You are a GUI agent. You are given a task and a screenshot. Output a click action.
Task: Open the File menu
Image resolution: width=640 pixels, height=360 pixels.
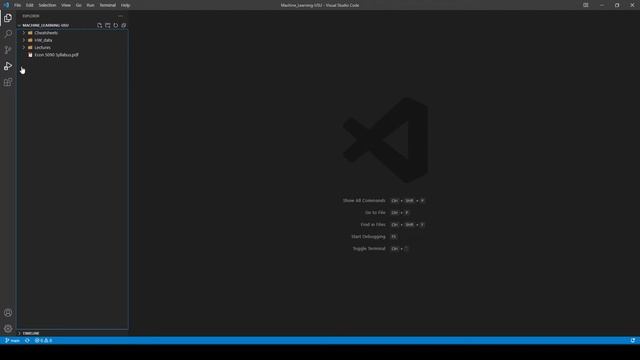pyautogui.click(x=18, y=5)
